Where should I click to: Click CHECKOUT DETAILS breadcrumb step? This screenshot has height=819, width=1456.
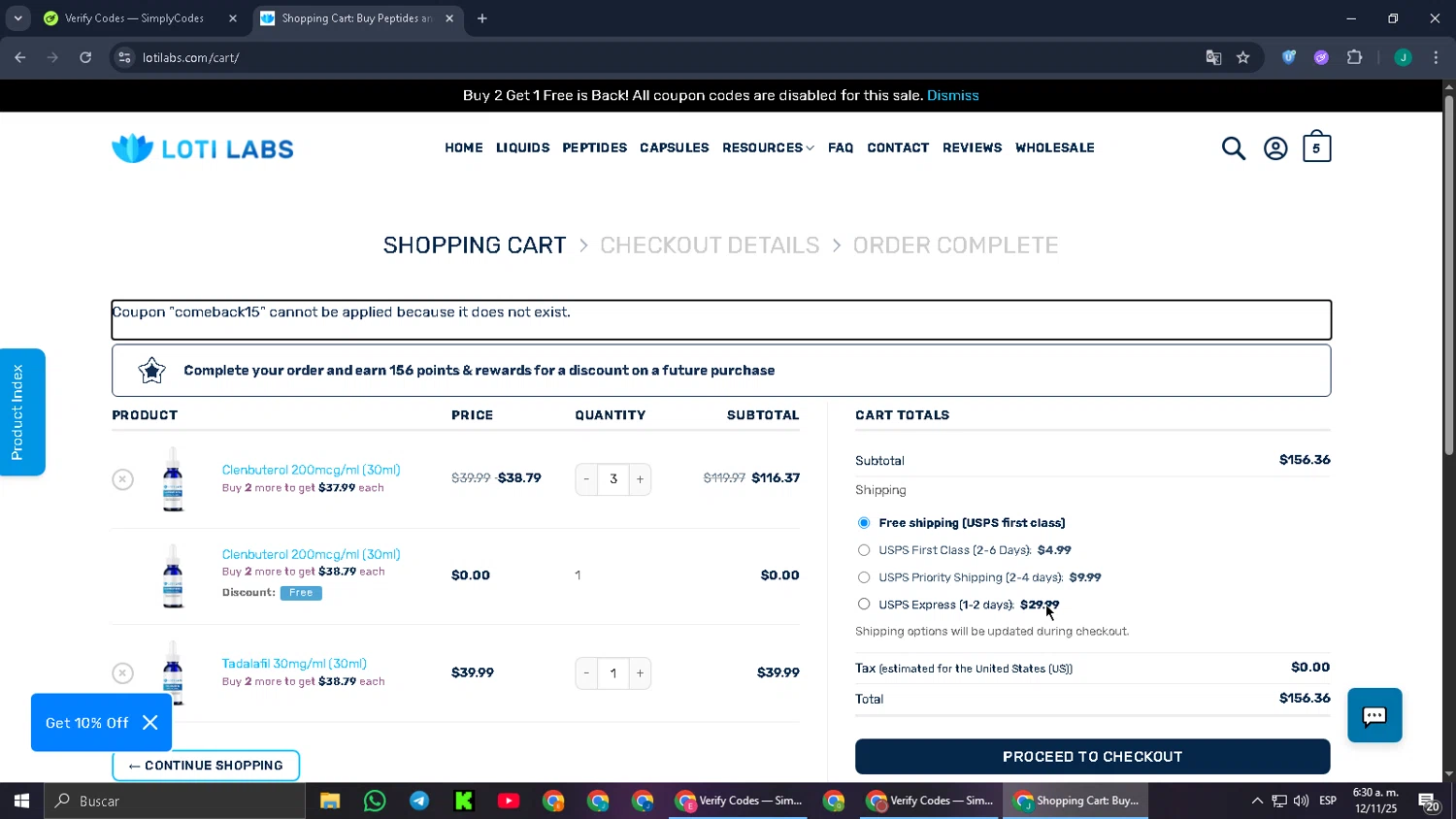click(710, 246)
